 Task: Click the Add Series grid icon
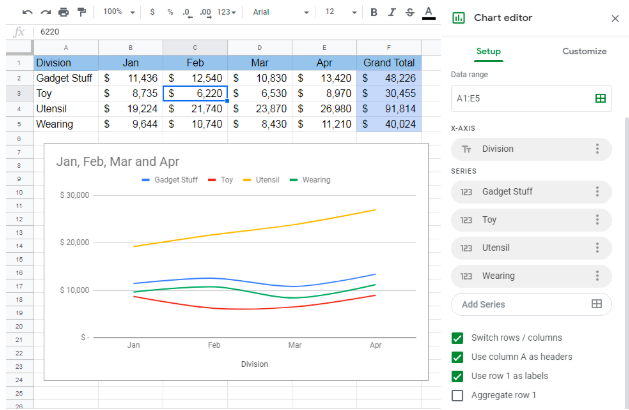click(597, 304)
